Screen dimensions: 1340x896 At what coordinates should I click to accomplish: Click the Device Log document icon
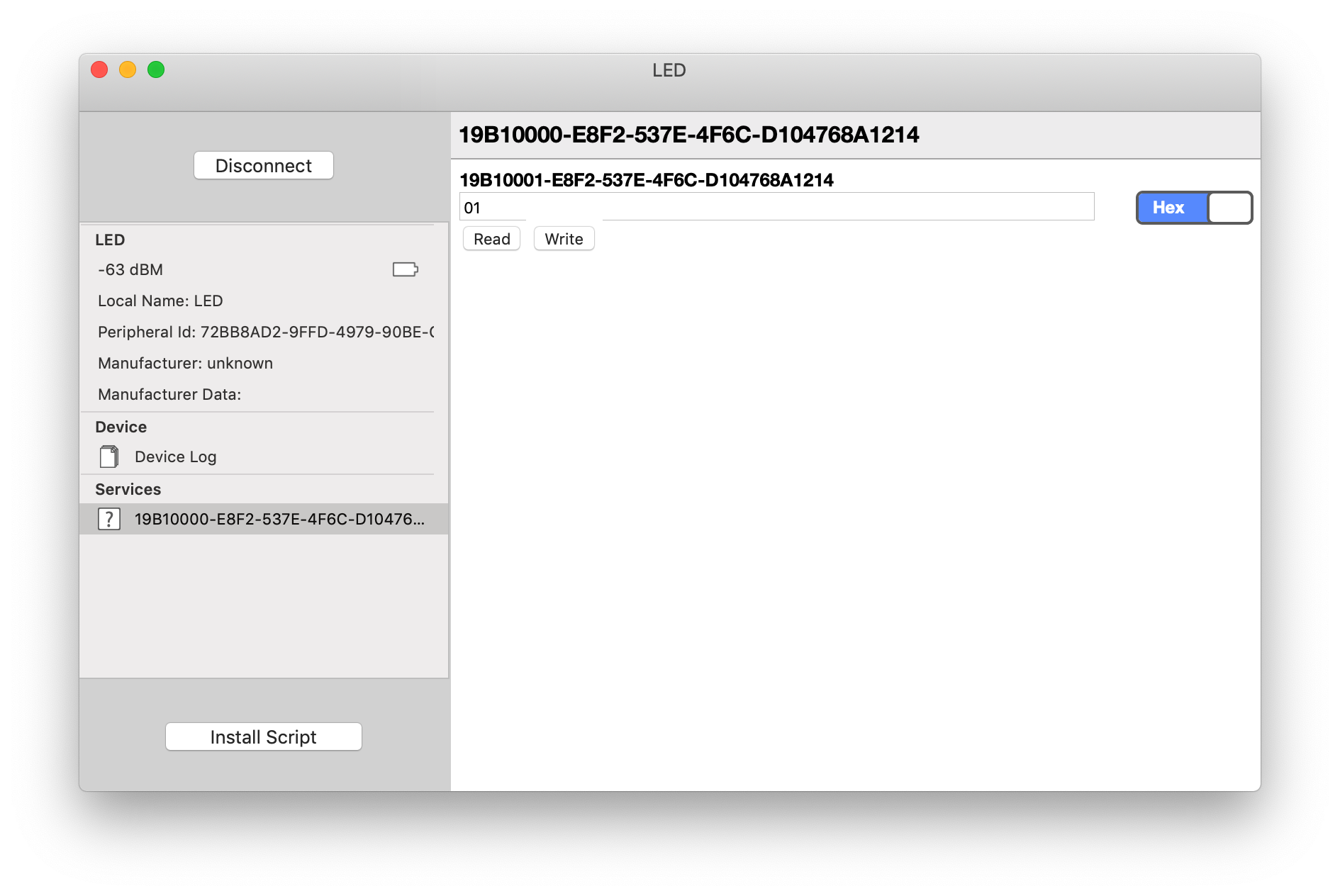pos(108,457)
